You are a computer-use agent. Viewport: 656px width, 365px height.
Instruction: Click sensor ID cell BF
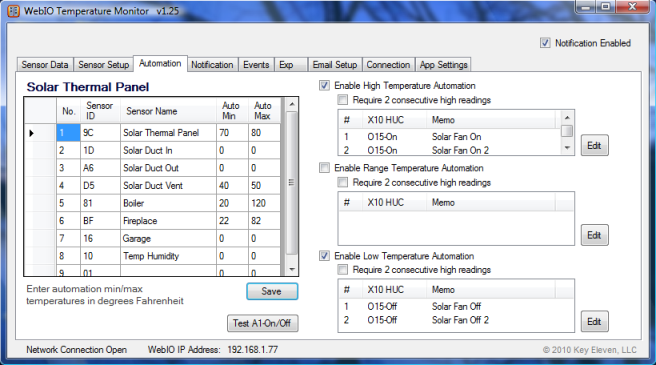point(100,221)
